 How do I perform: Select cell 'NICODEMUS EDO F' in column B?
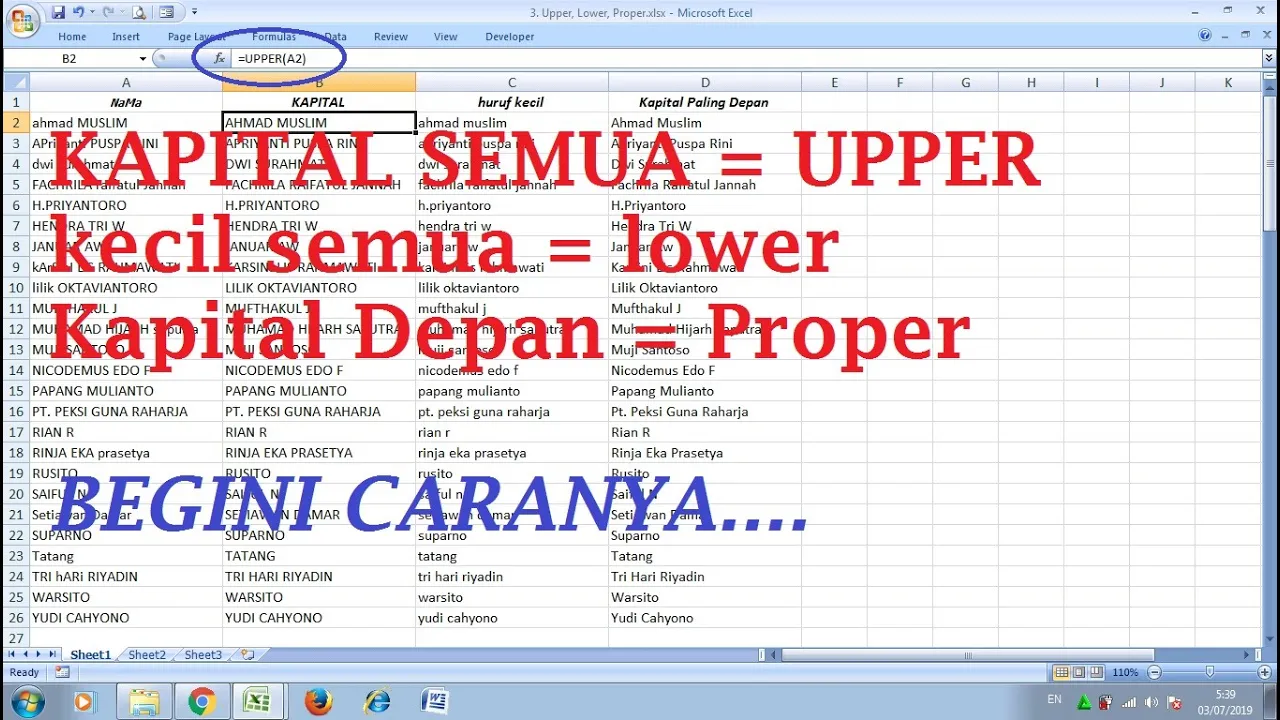(x=319, y=370)
